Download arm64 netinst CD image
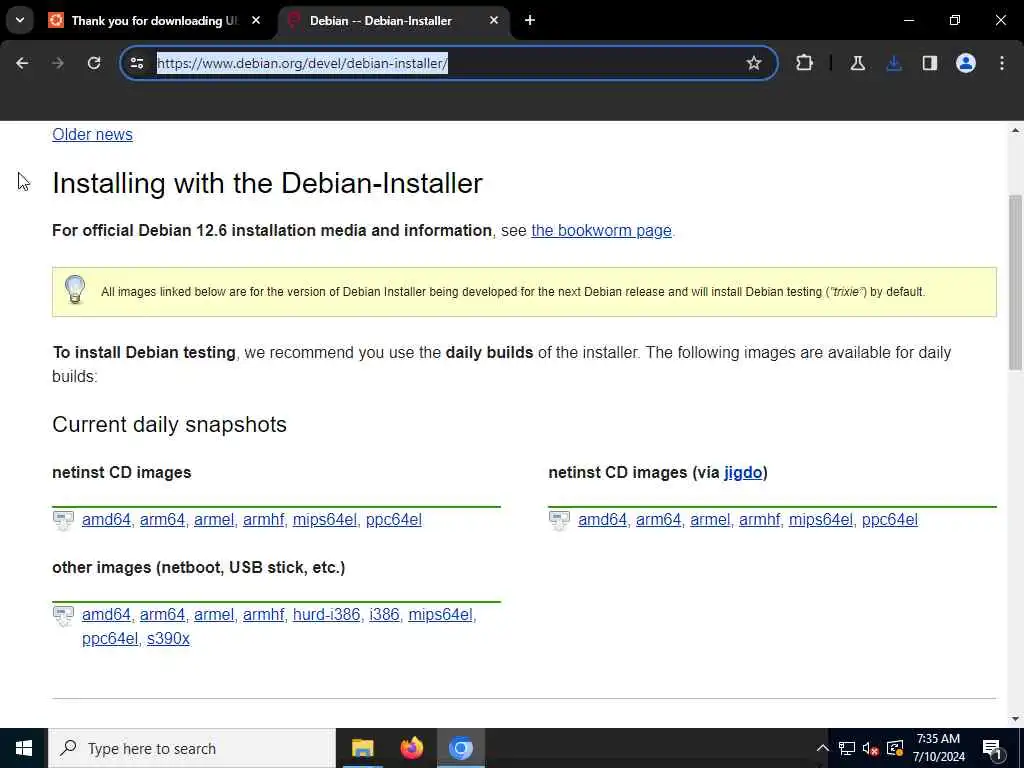This screenshot has height=768, width=1024. point(163,520)
